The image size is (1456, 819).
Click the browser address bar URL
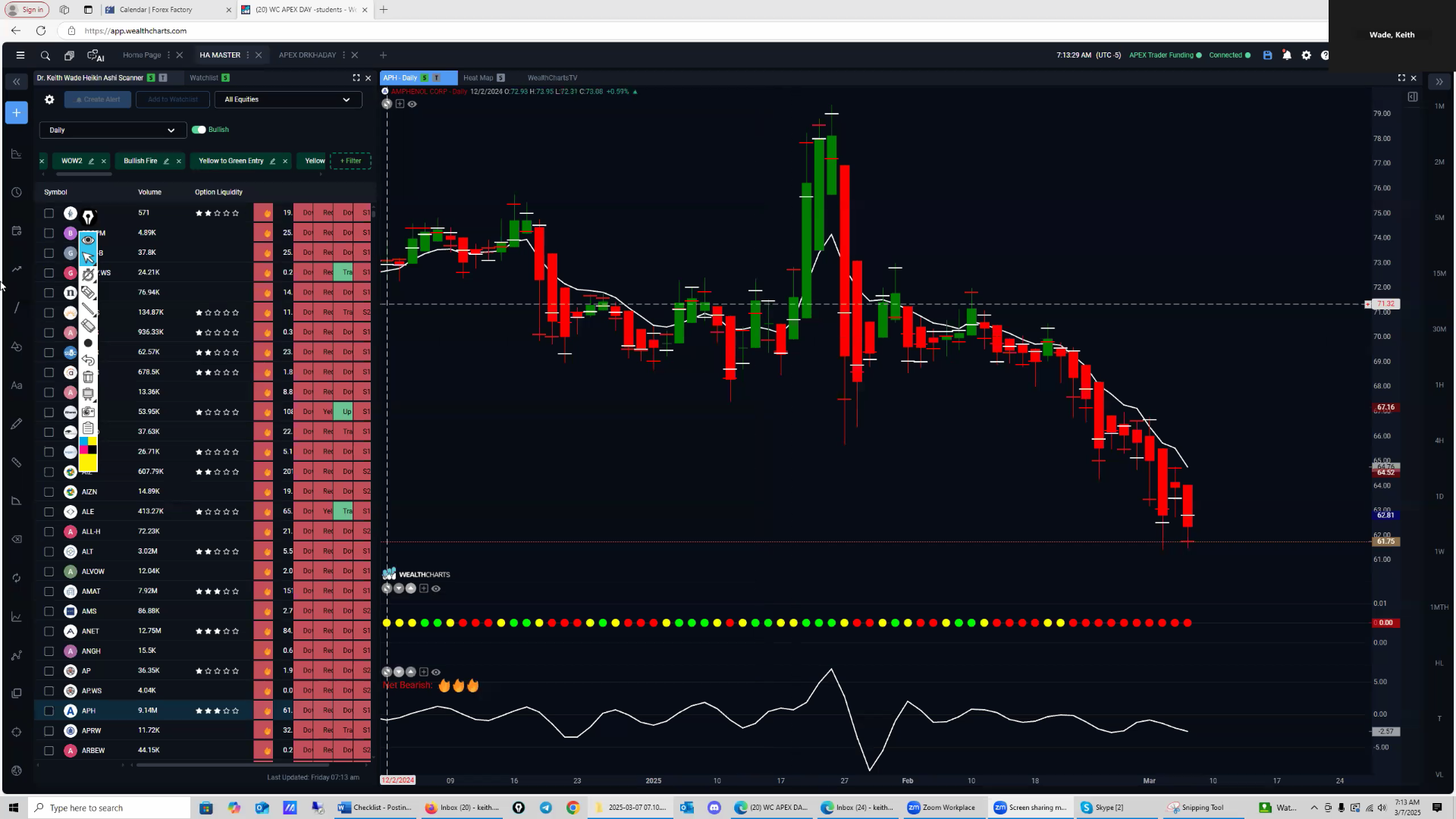pyautogui.click(x=136, y=31)
